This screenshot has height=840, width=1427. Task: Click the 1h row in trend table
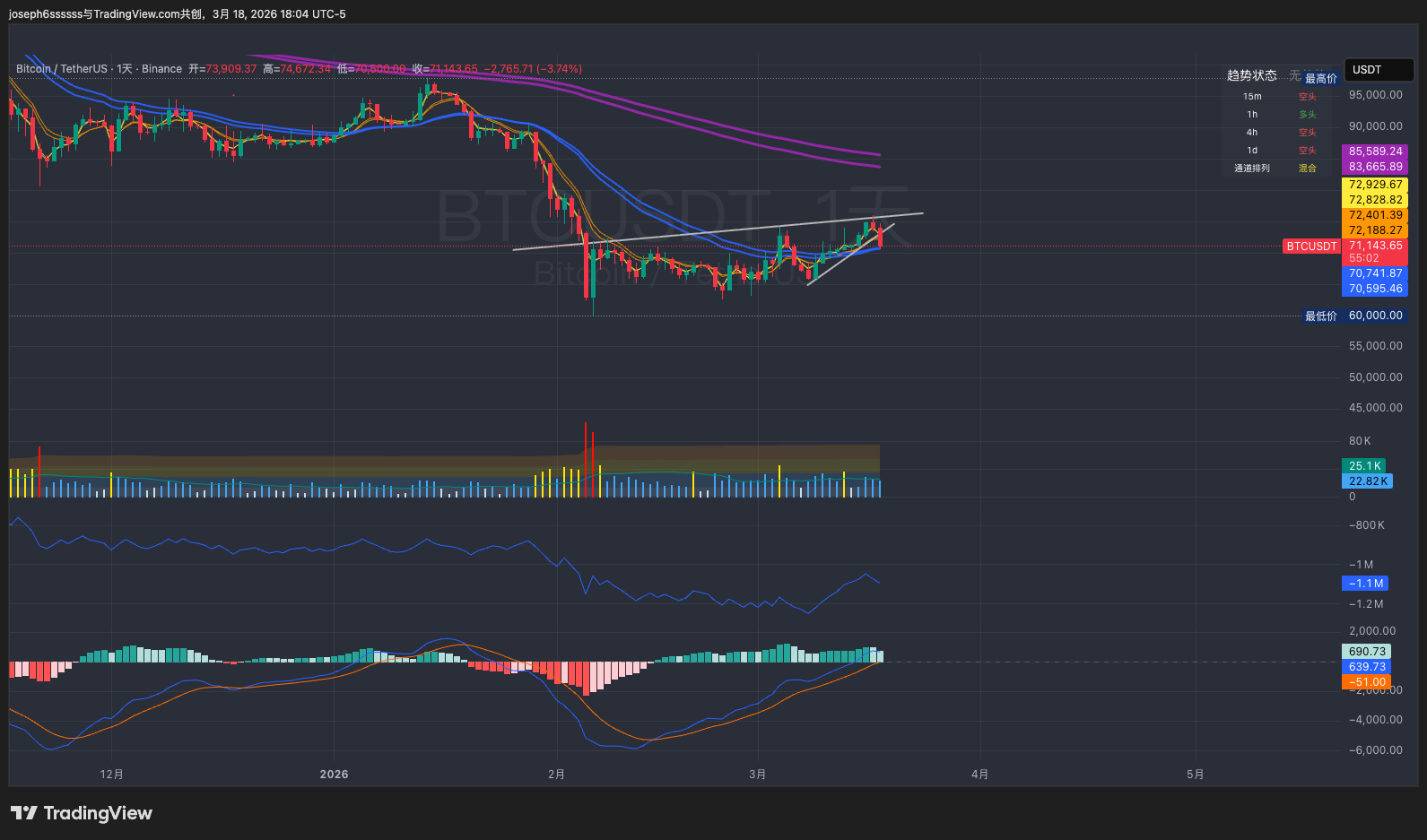(1252, 115)
